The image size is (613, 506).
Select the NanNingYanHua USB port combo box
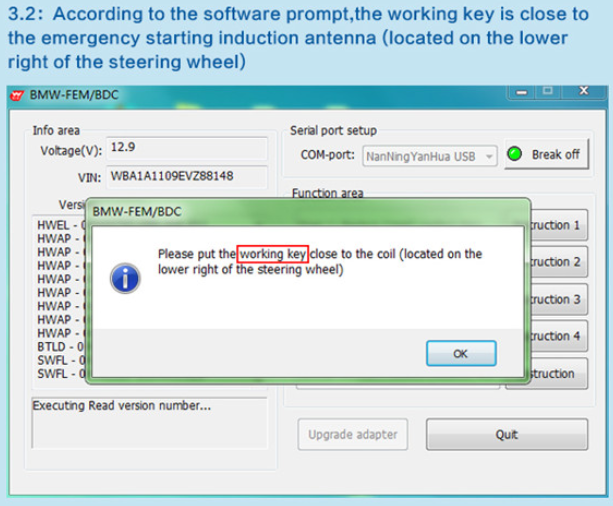pyautogui.click(x=430, y=156)
